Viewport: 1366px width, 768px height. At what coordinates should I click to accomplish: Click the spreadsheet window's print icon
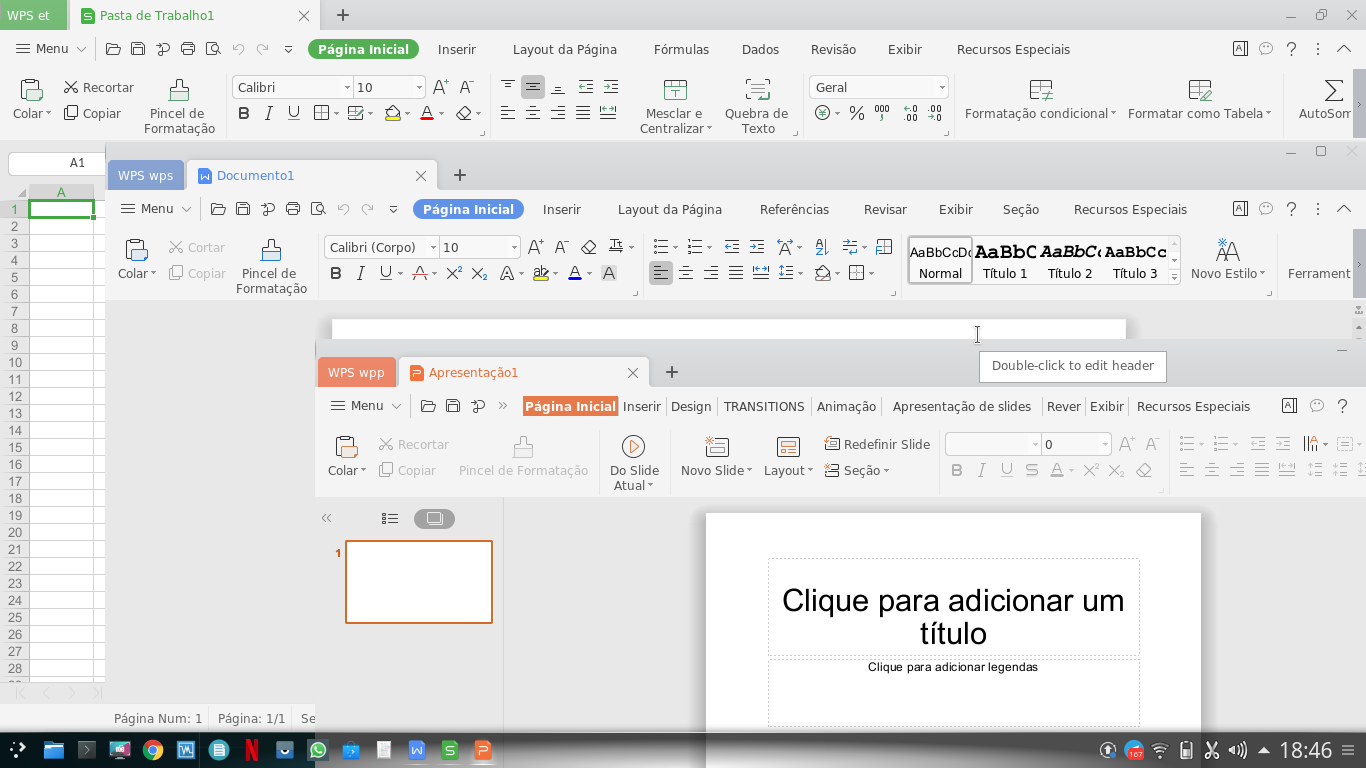tap(187, 49)
